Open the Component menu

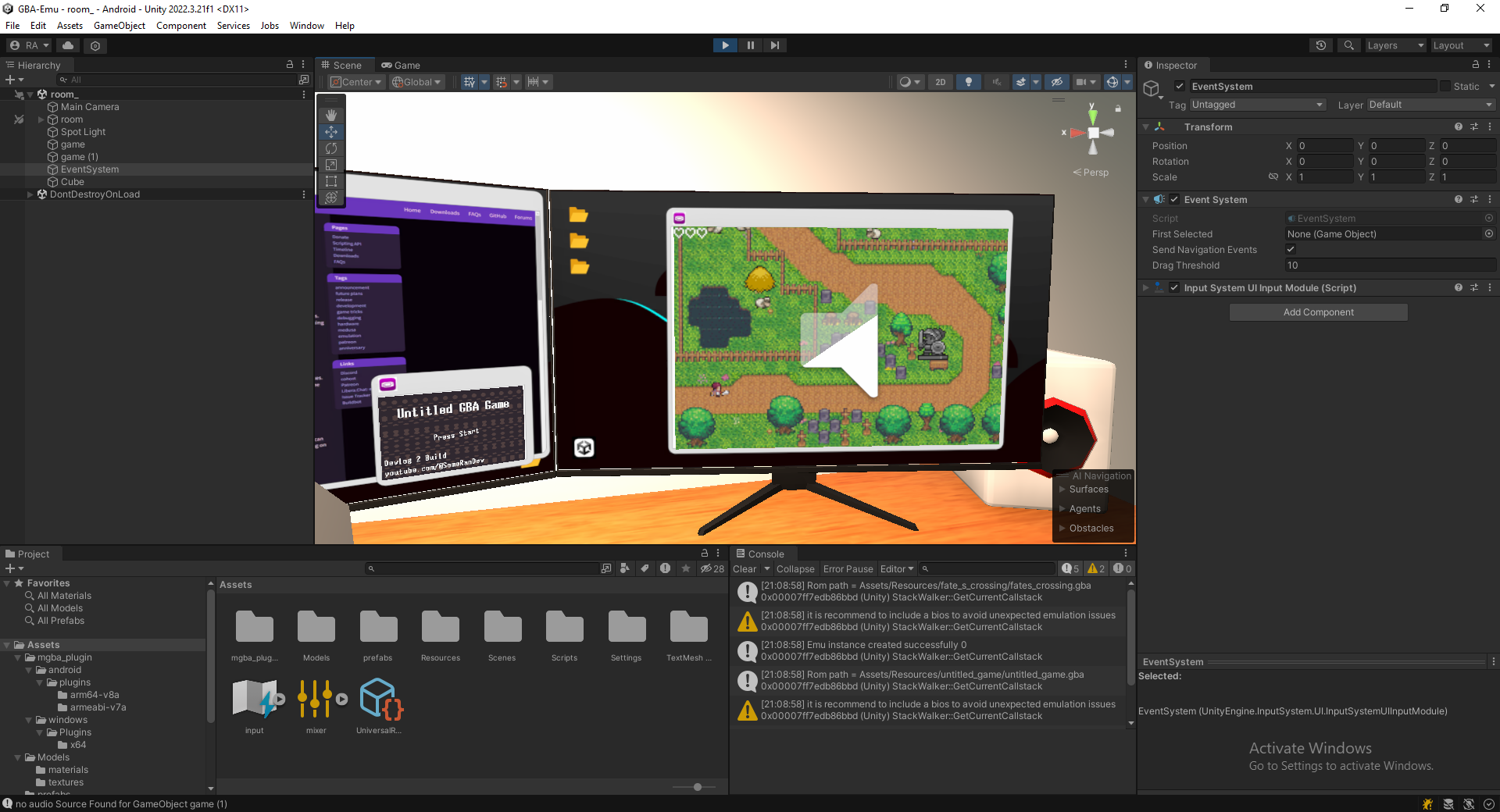coord(181,26)
